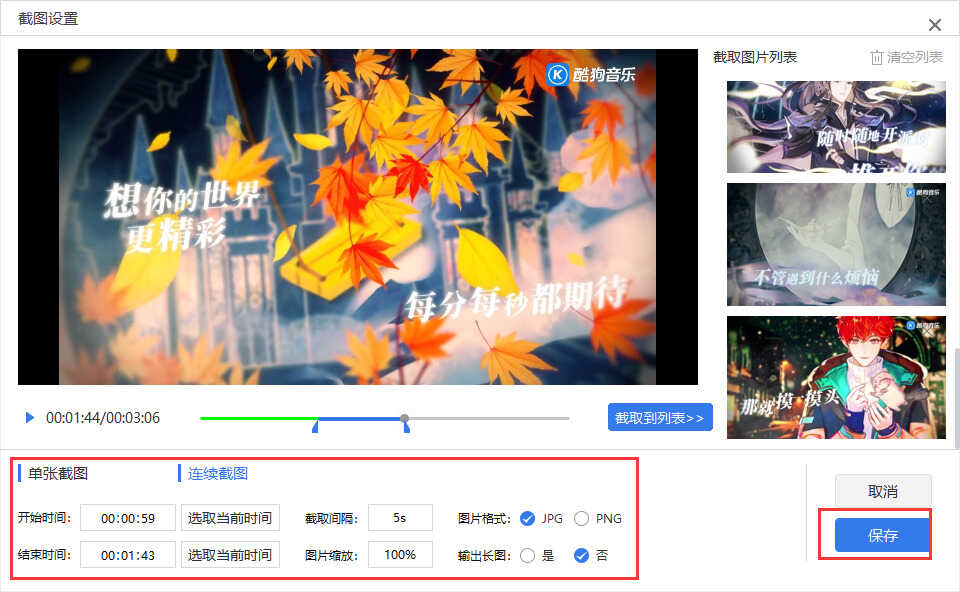Click the 图片缩放 100% field
Viewport: 960px width, 592px height.
coord(400,555)
